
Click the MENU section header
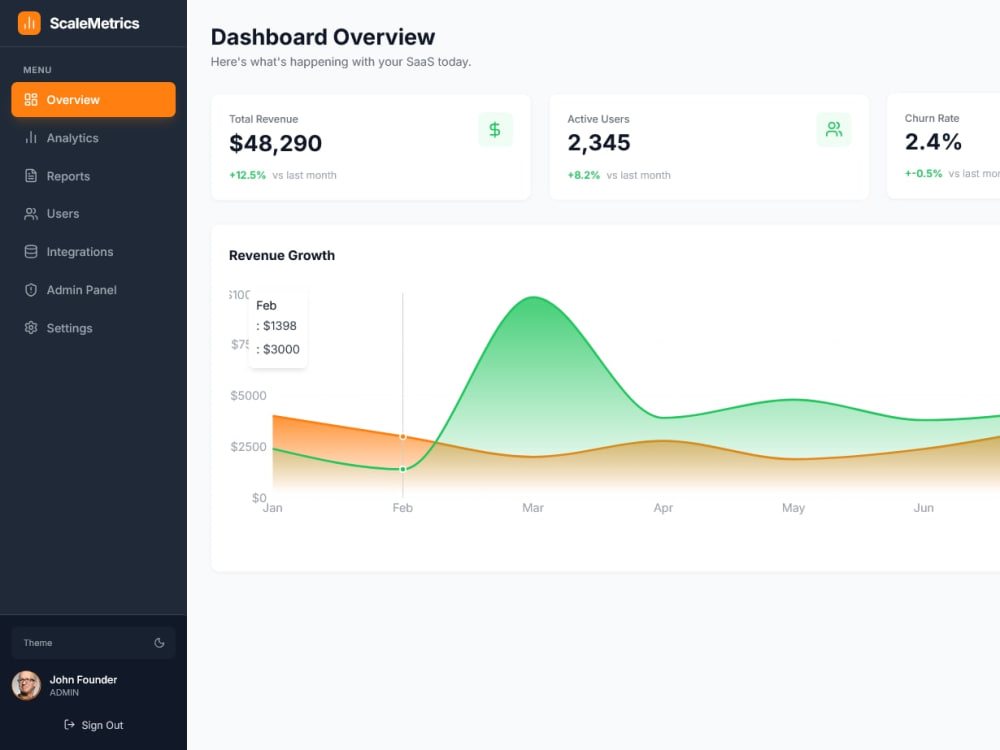tap(38, 70)
